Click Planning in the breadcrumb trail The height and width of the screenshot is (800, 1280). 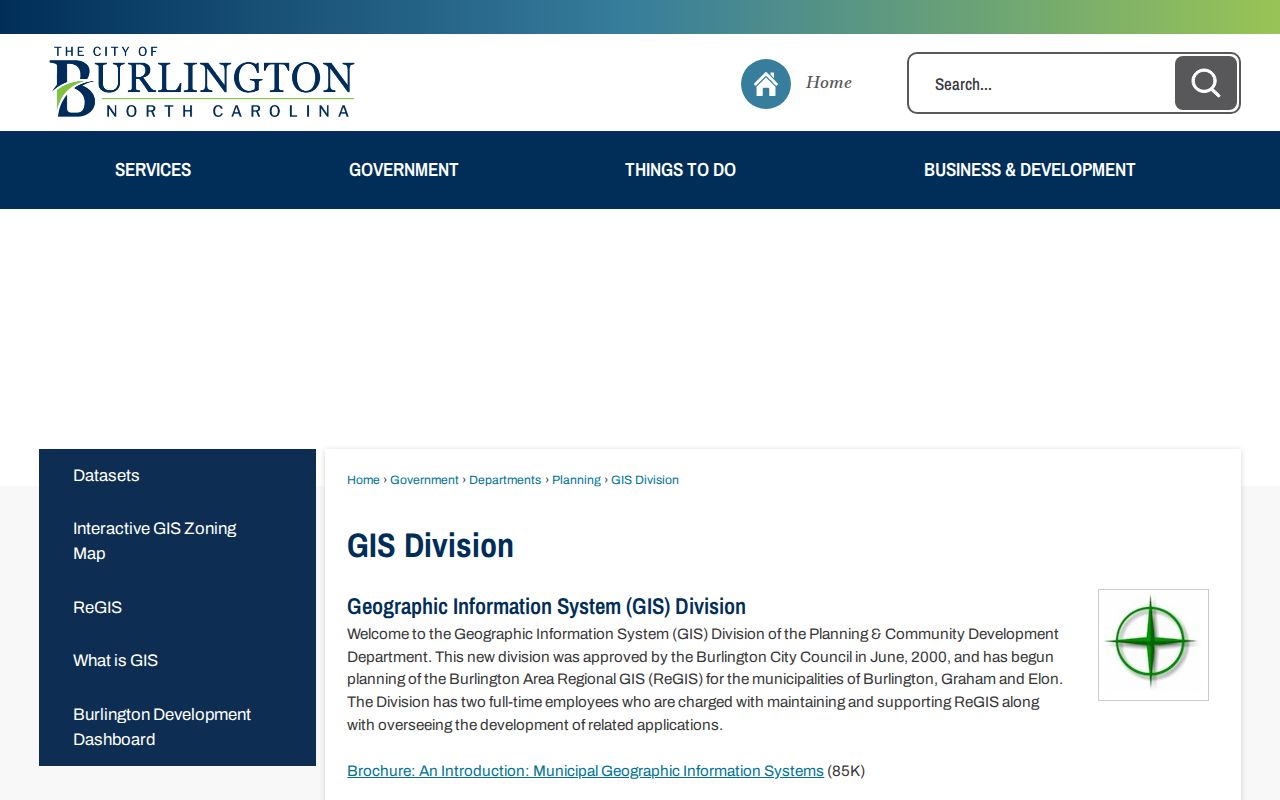click(576, 480)
